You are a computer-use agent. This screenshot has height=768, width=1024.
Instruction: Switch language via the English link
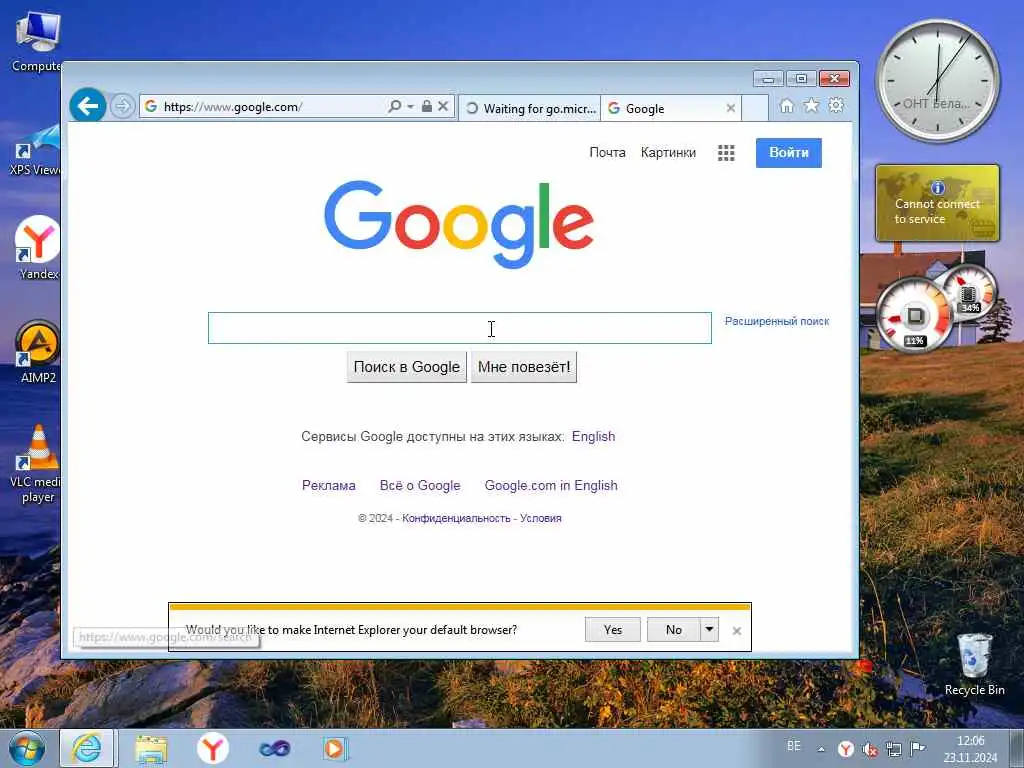[x=594, y=436]
